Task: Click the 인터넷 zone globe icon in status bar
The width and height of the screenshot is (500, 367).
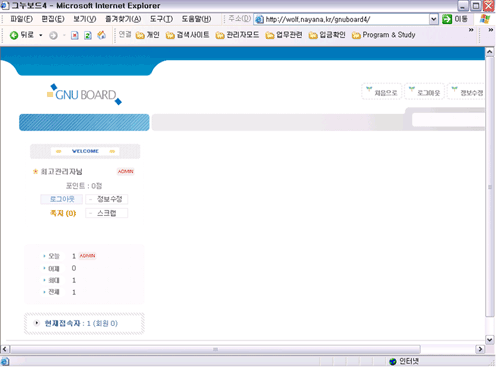Action: pyautogui.click(x=393, y=361)
